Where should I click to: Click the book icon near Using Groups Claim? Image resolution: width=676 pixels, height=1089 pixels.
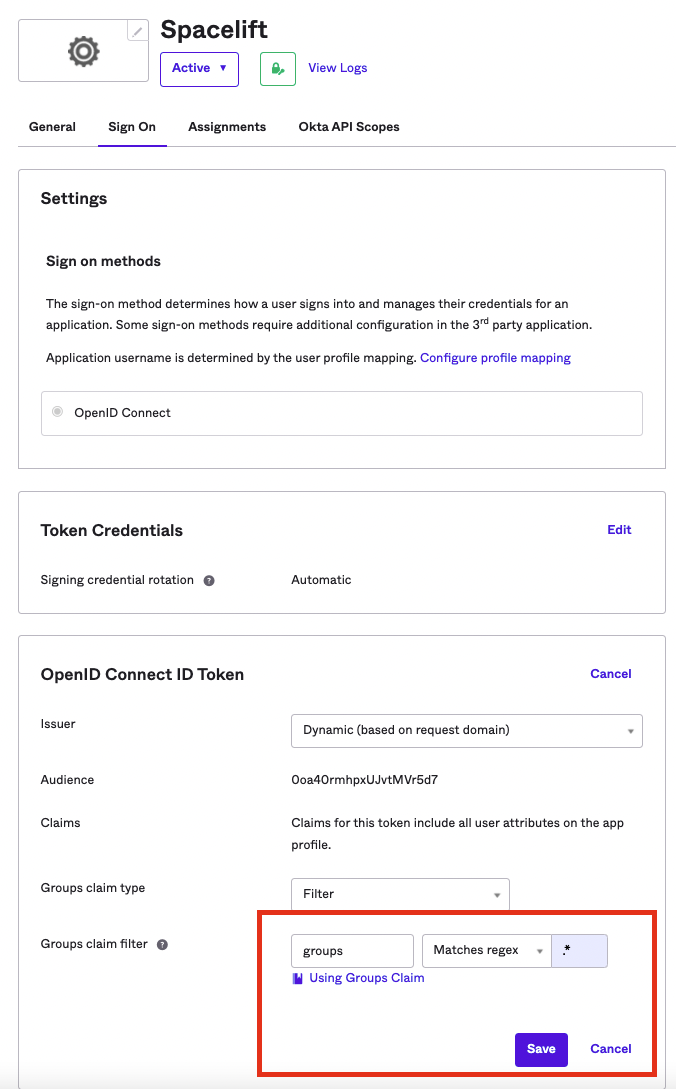(x=297, y=978)
